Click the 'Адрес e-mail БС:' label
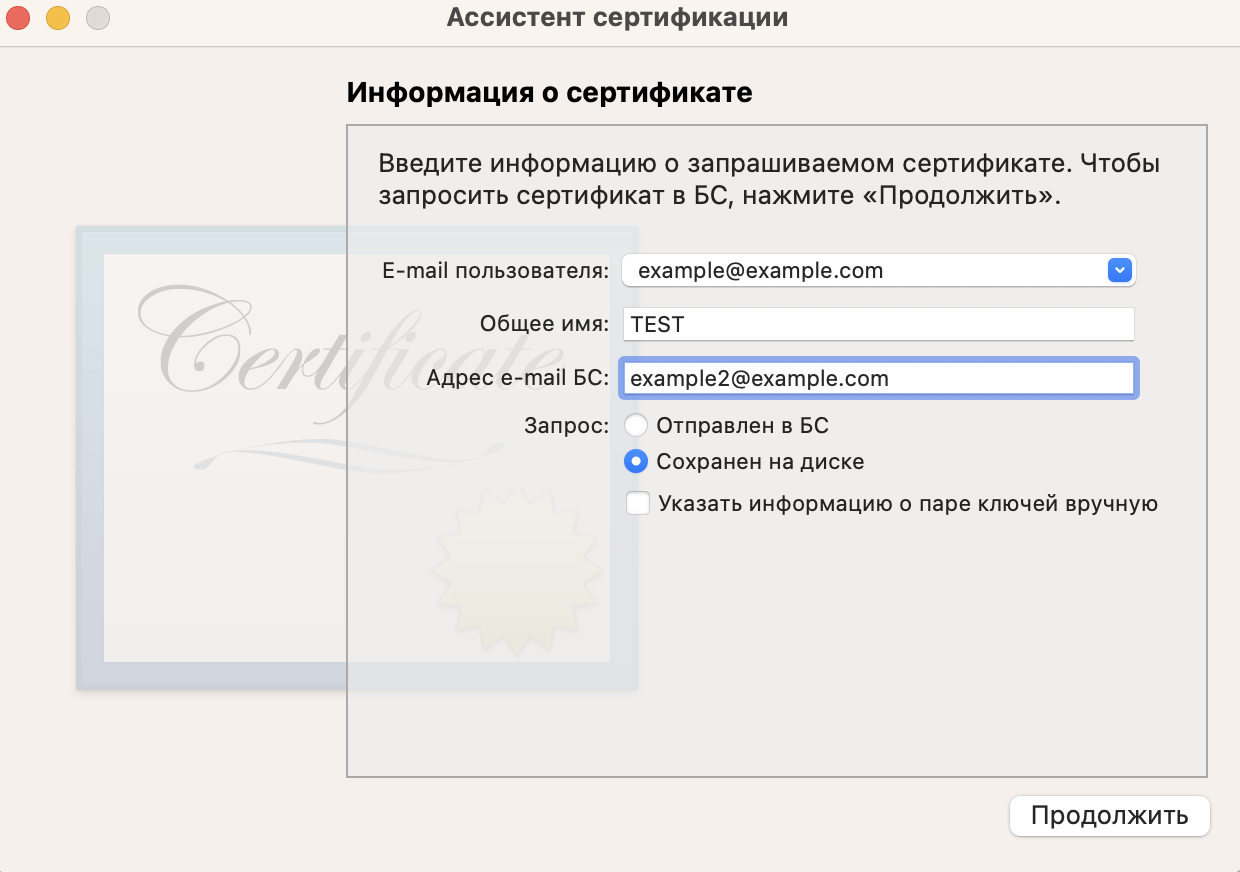 517,379
